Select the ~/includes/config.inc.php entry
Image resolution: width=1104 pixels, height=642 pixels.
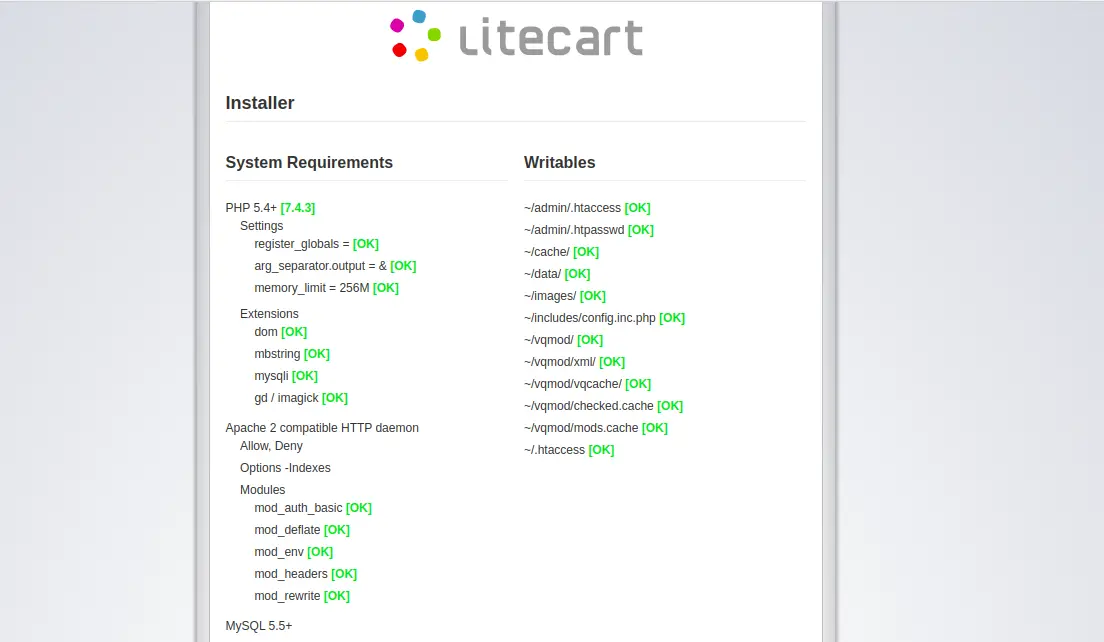point(604,318)
